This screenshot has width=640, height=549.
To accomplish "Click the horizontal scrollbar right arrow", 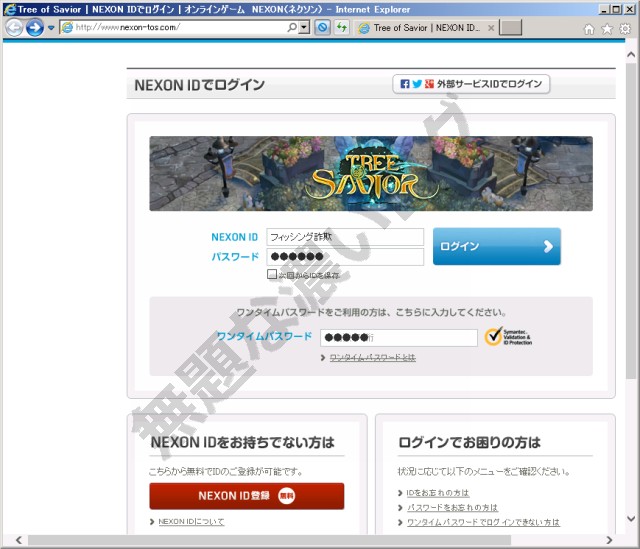I will (x=609, y=540).
